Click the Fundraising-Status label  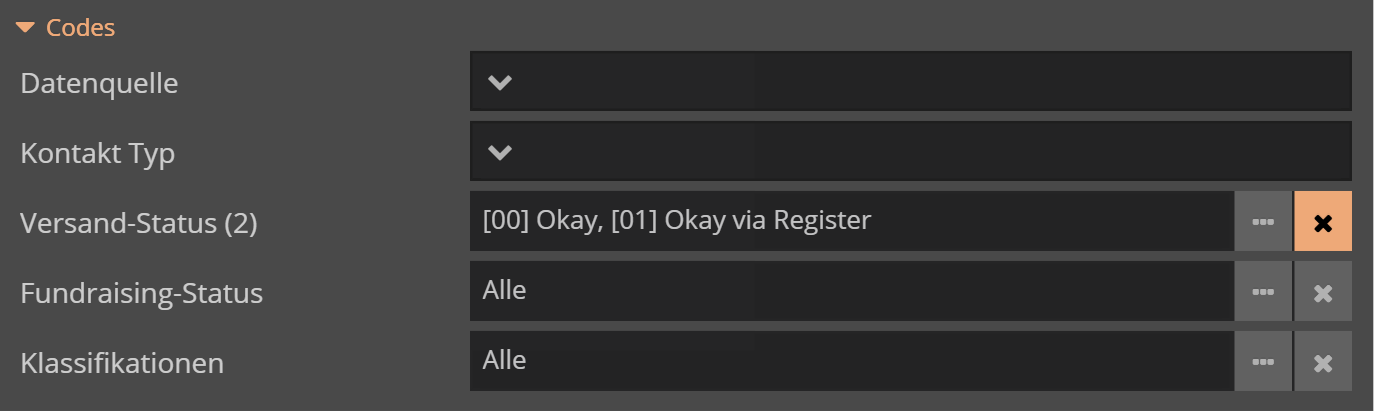(141, 294)
